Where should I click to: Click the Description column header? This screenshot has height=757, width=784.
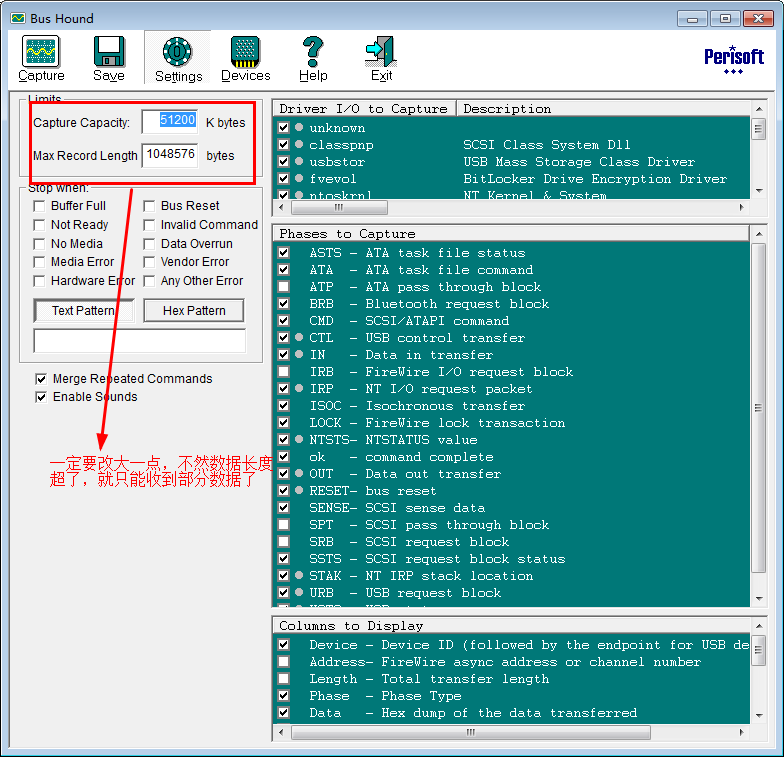pos(603,108)
